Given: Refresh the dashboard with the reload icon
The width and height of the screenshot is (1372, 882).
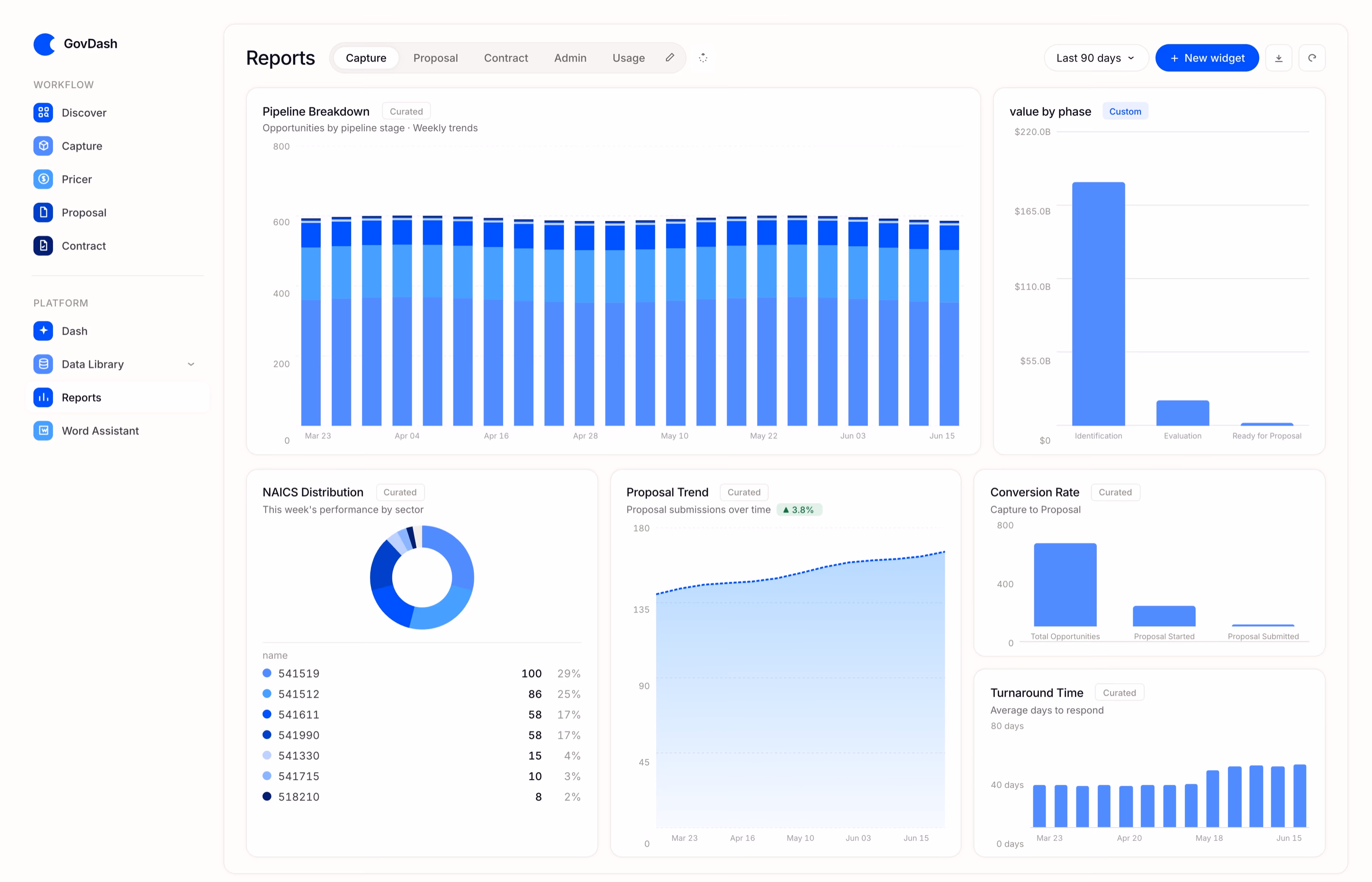Looking at the screenshot, I should [1311, 58].
